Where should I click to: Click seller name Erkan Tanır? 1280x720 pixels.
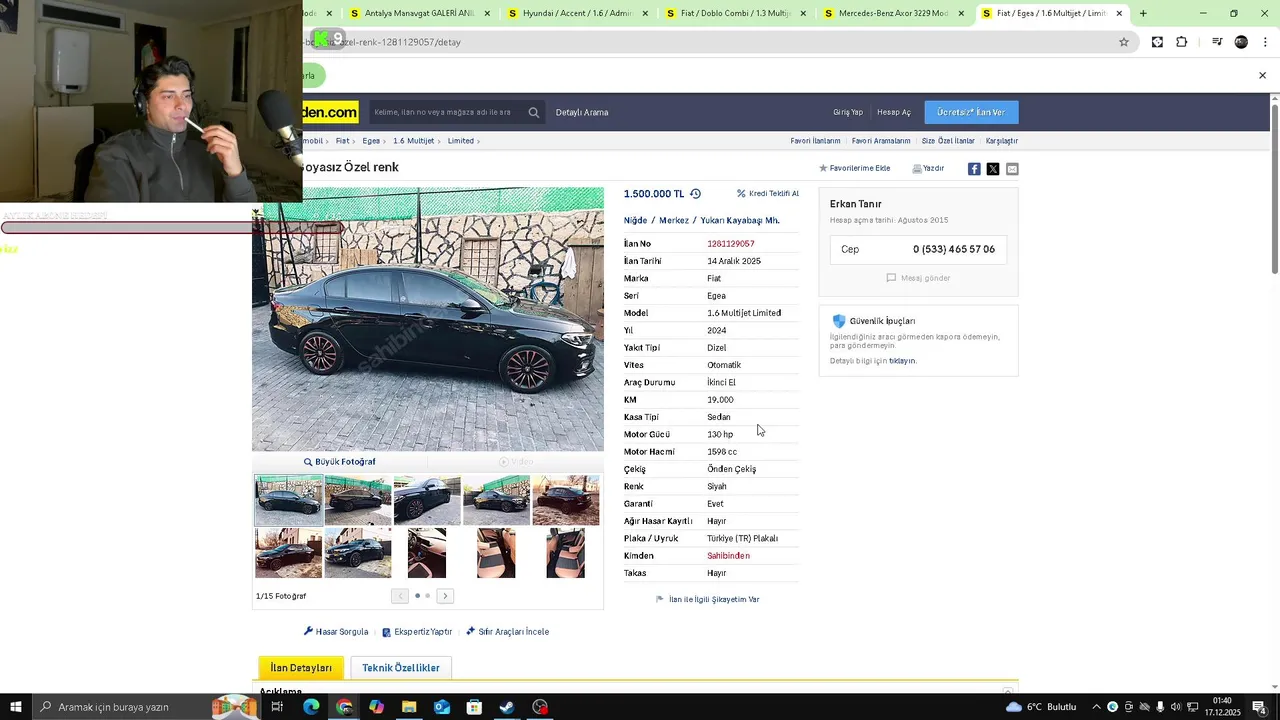tap(856, 204)
